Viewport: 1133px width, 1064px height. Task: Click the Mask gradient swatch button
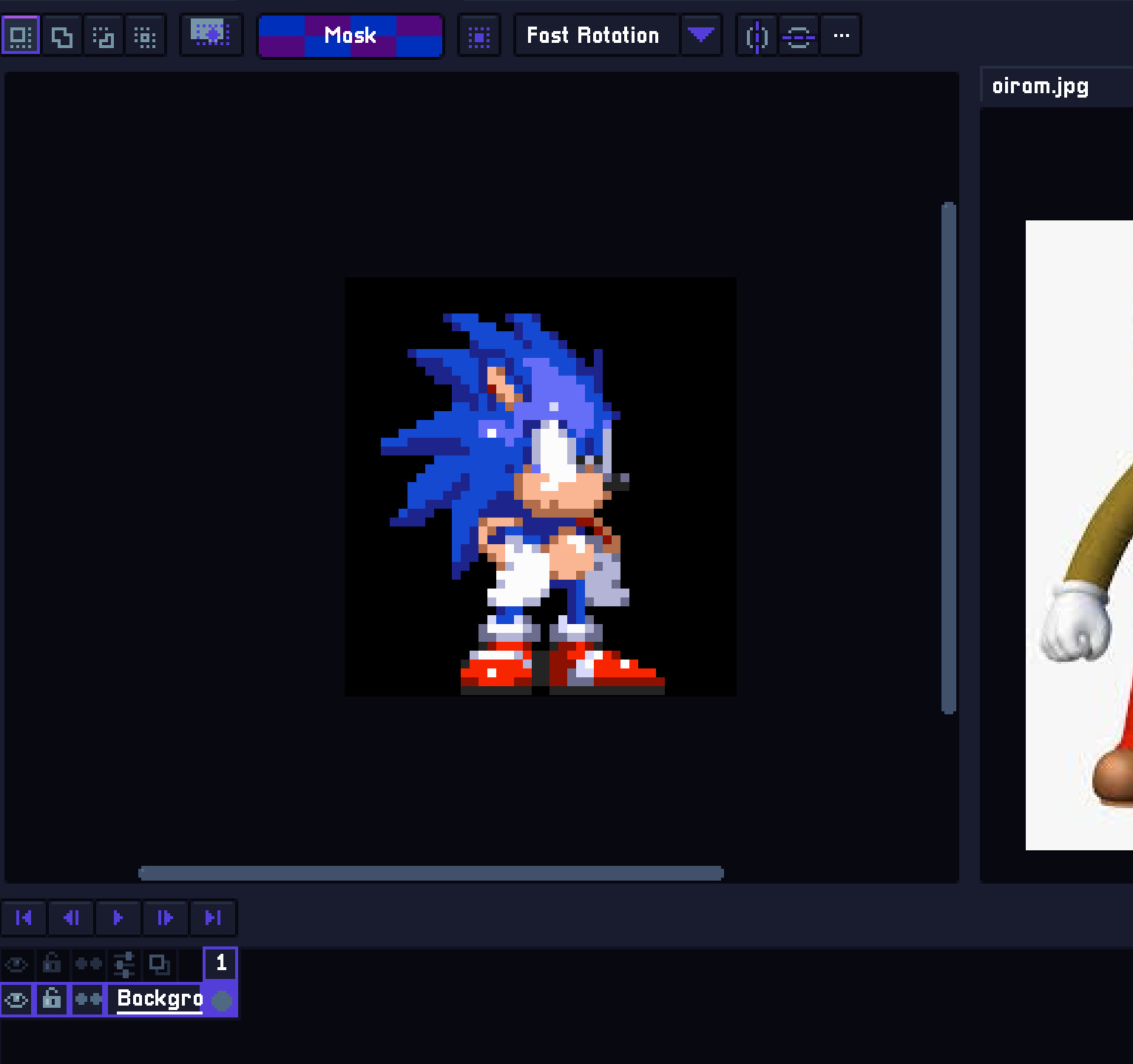[x=350, y=35]
